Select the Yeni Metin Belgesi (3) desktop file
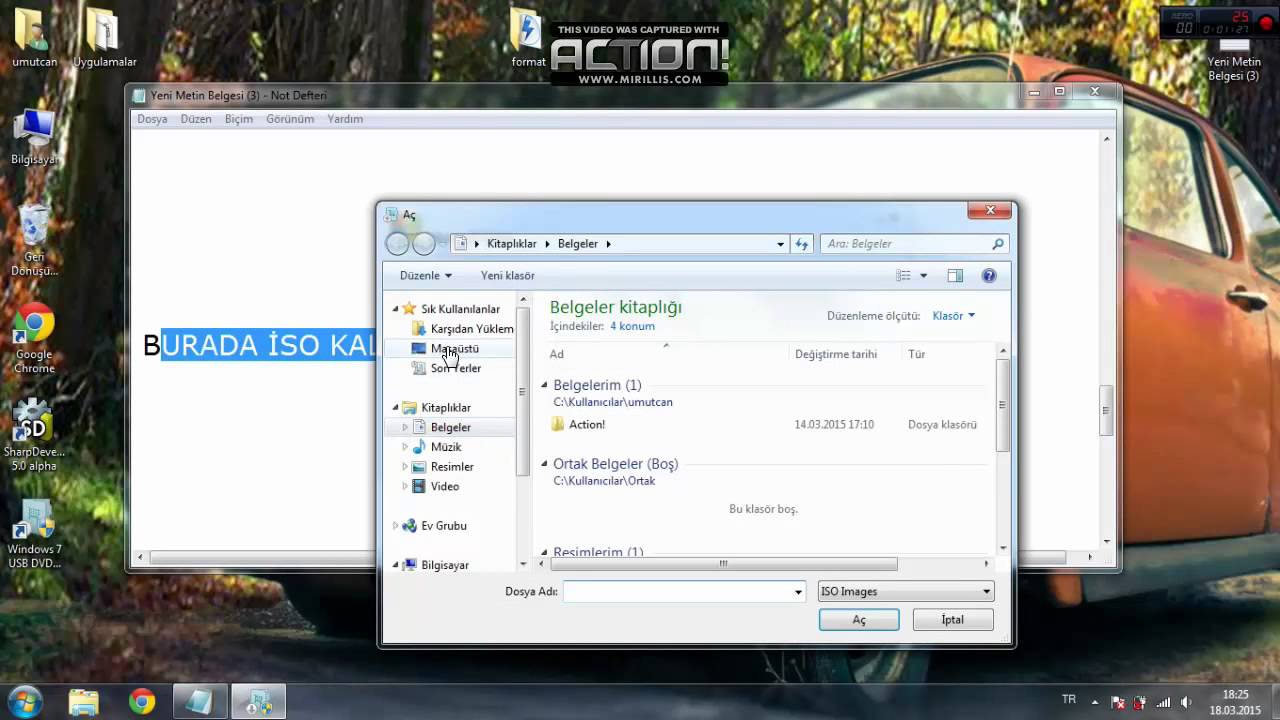This screenshot has height=720, width=1280. 1233,58
